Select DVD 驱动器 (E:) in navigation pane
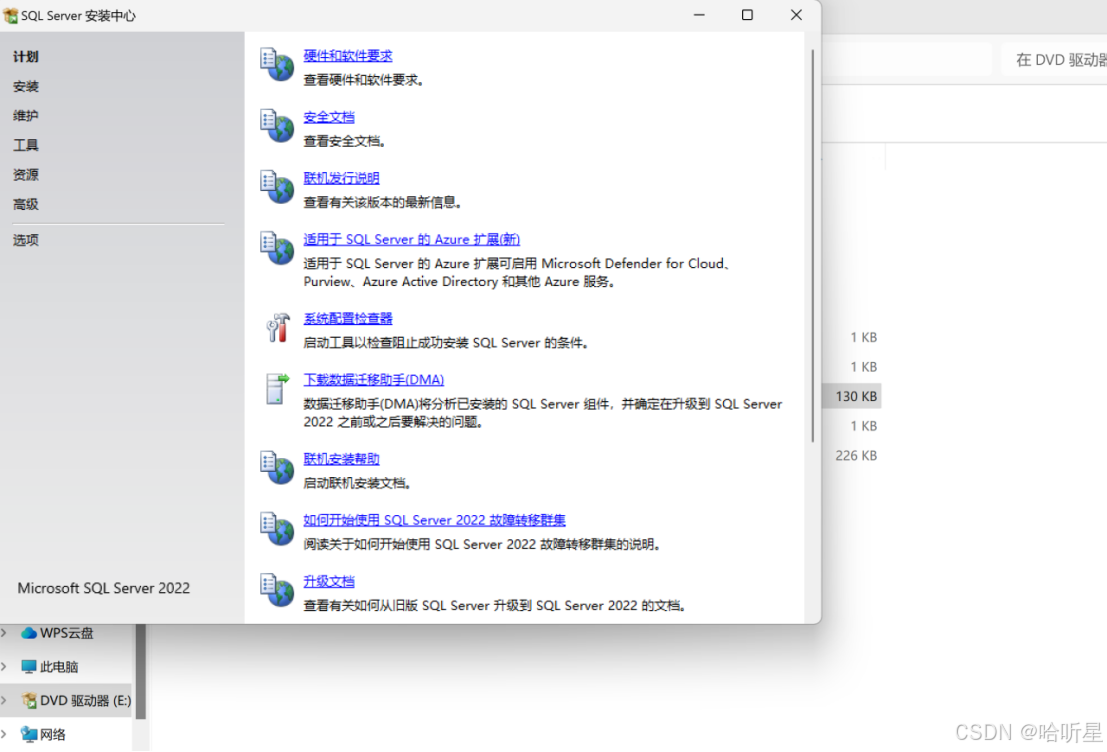This screenshot has height=752, width=1107. (66, 700)
